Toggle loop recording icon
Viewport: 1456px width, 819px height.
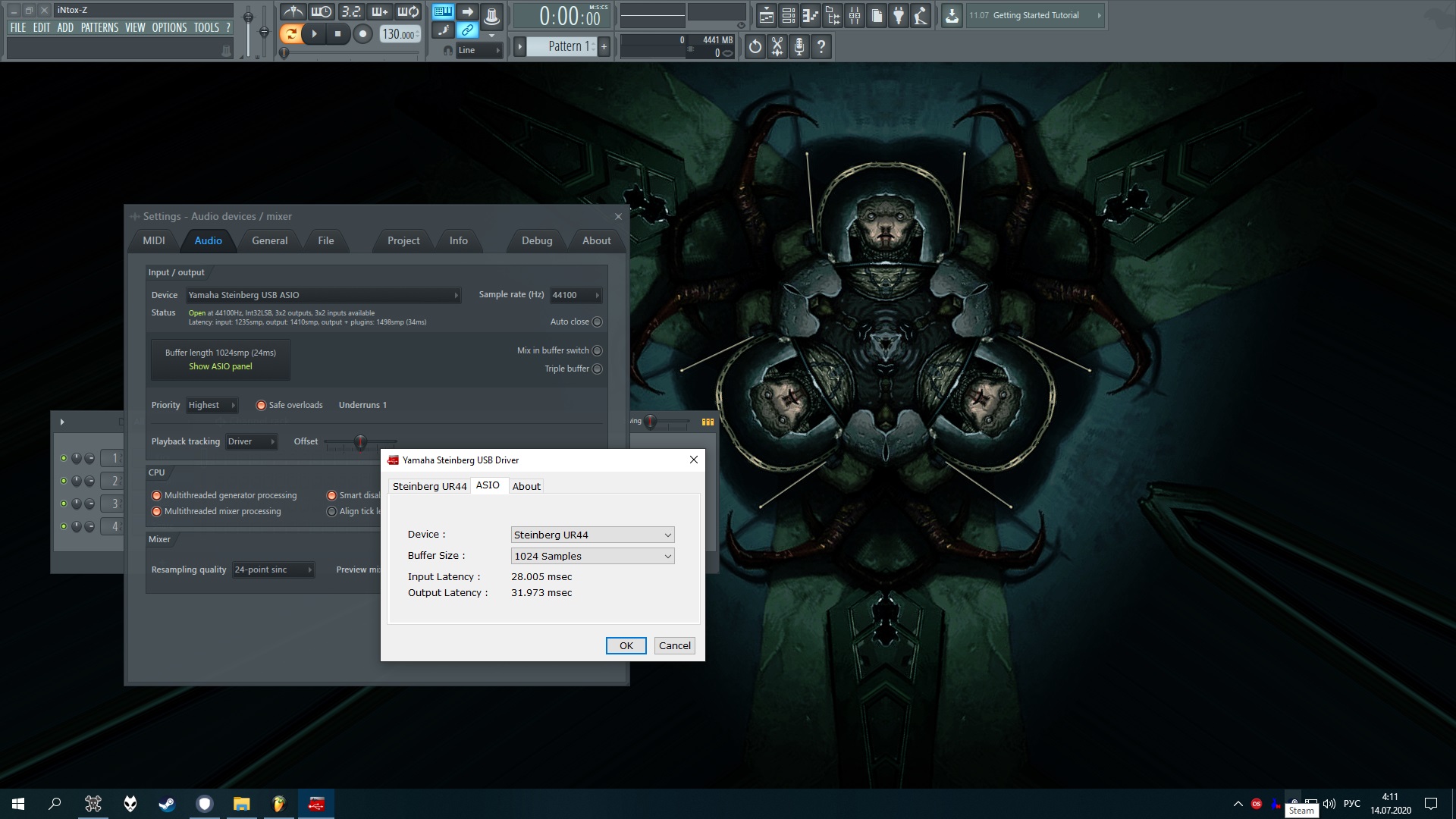tap(408, 11)
